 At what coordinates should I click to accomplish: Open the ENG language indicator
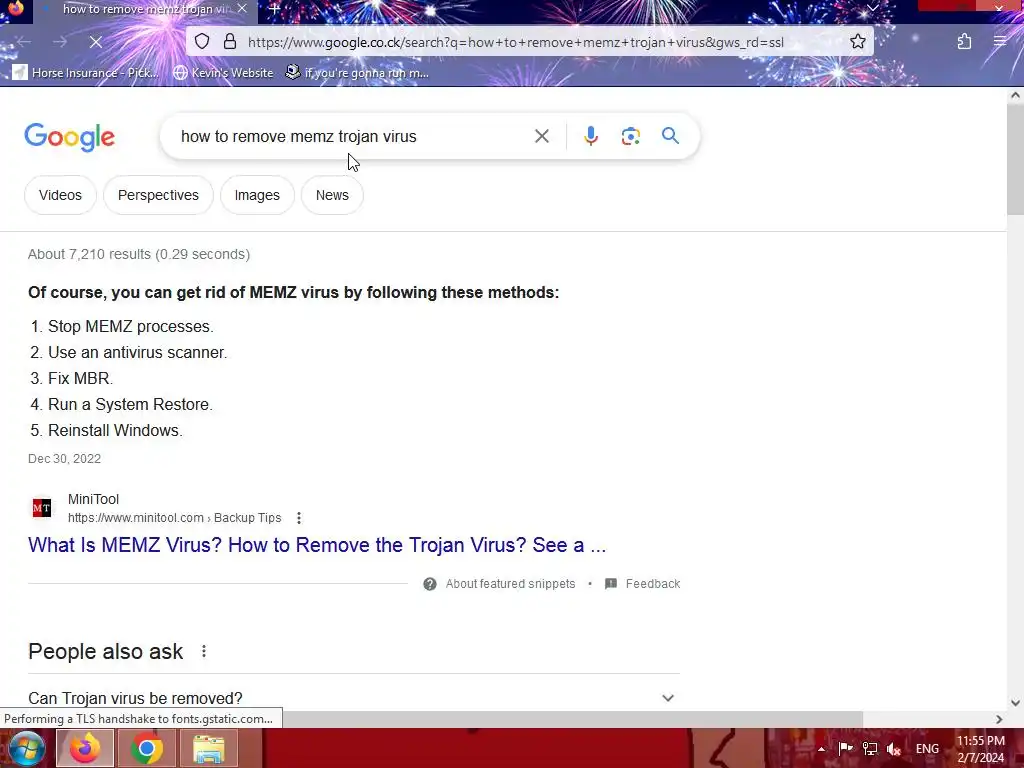[927, 748]
